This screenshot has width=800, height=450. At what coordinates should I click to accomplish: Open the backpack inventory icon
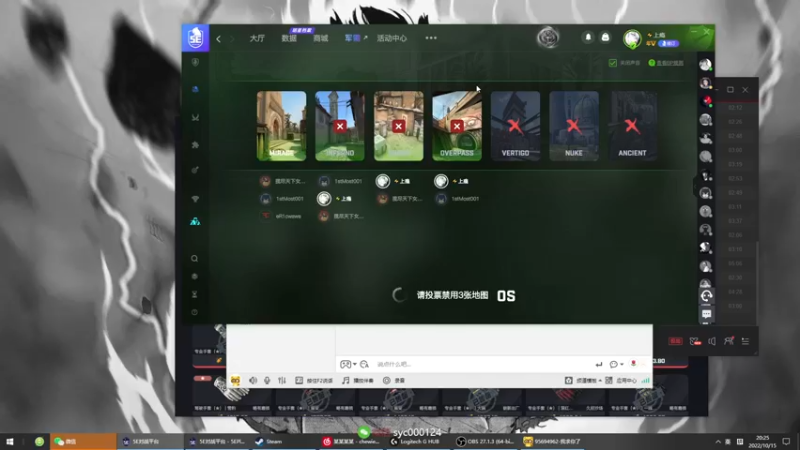click(605, 37)
